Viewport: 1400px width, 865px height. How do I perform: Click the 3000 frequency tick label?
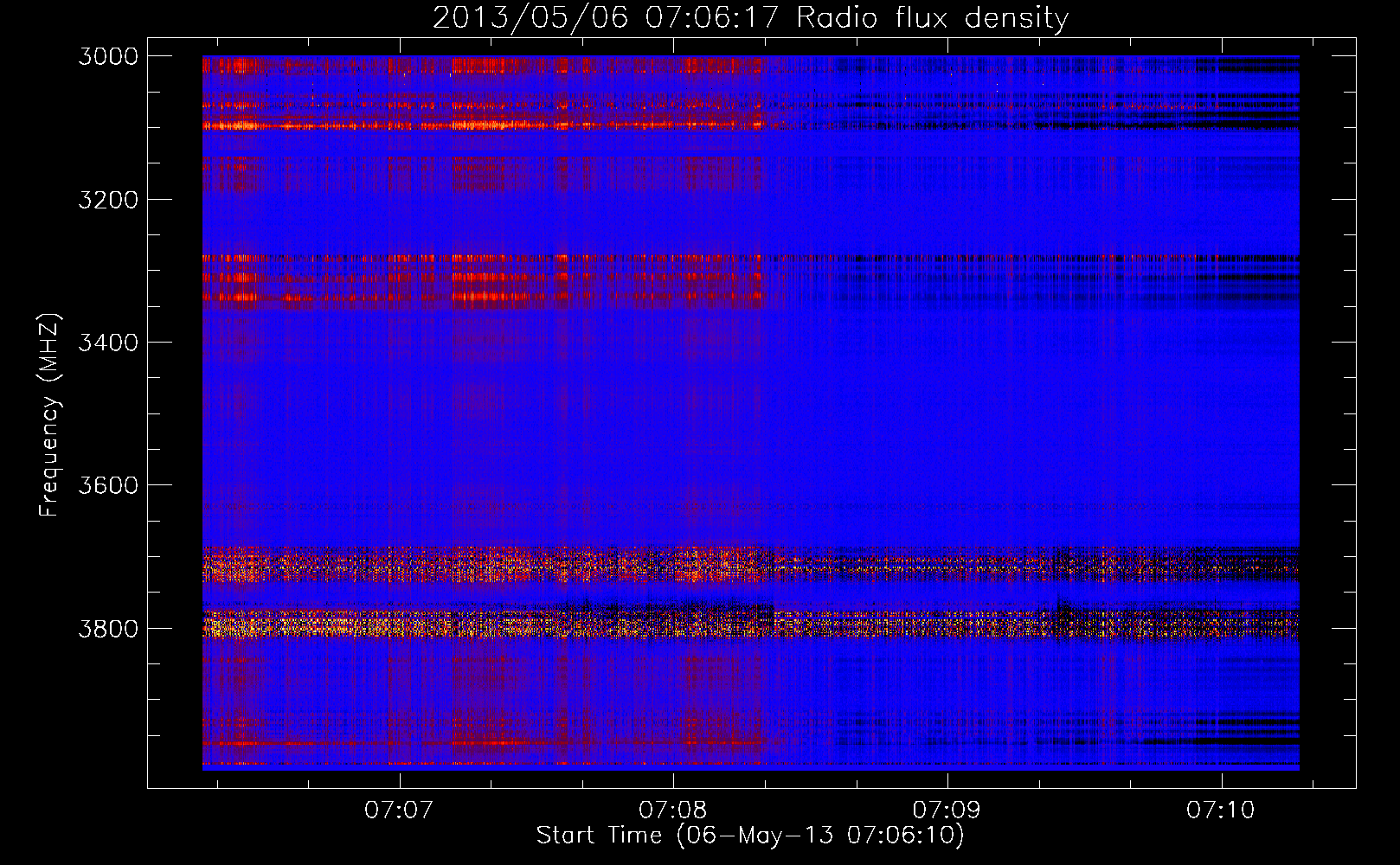108,56
